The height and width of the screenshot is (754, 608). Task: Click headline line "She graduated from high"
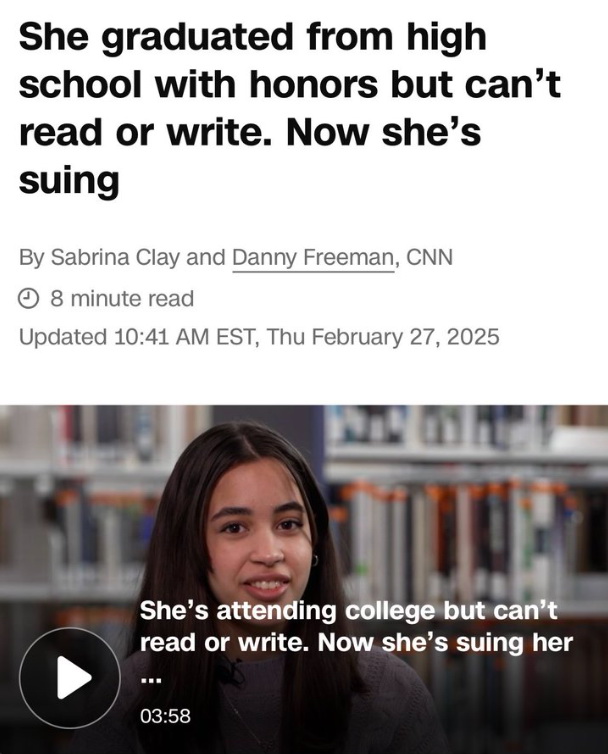pyautogui.click(x=253, y=36)
